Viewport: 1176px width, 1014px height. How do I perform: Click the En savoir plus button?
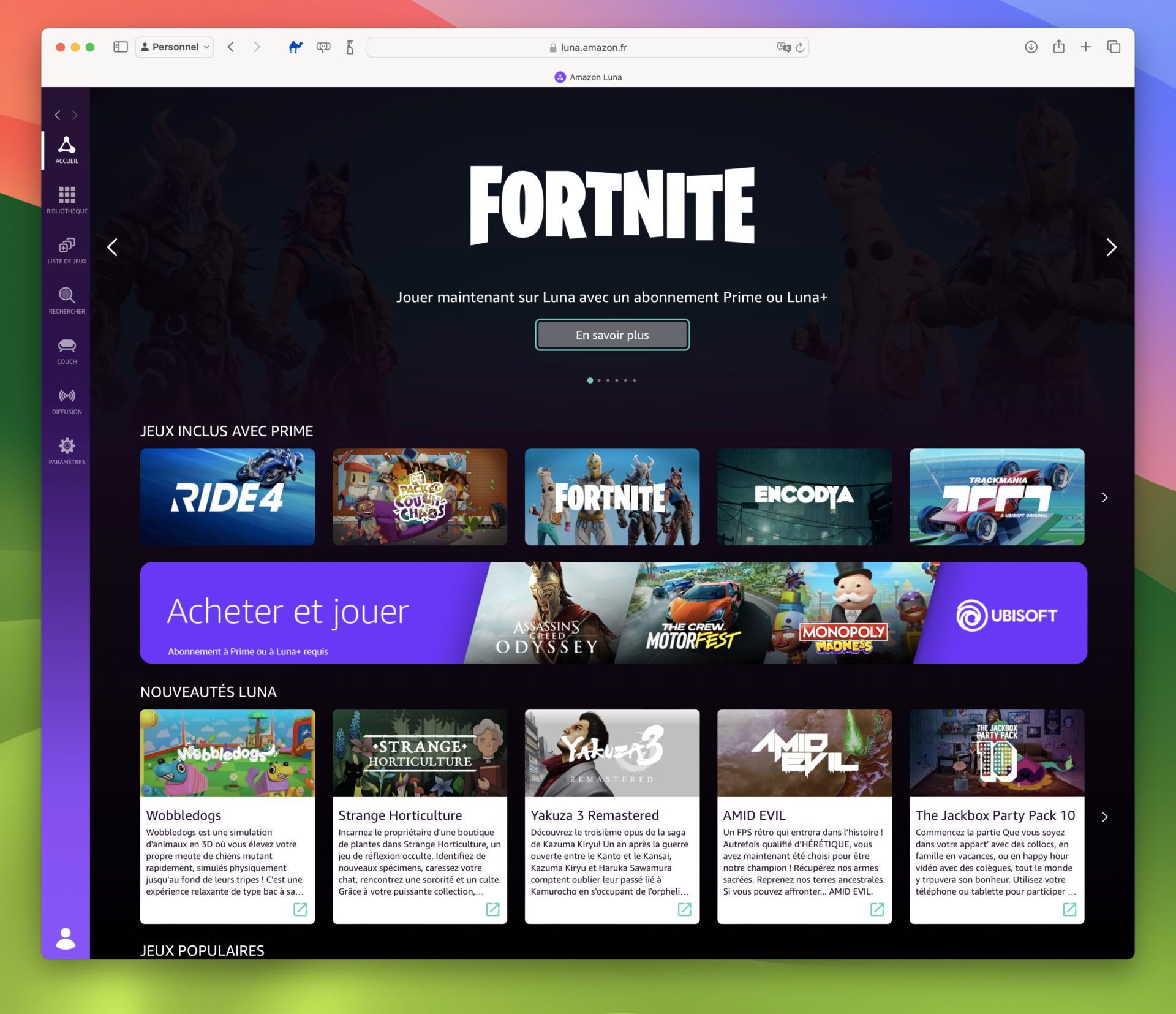612,335
